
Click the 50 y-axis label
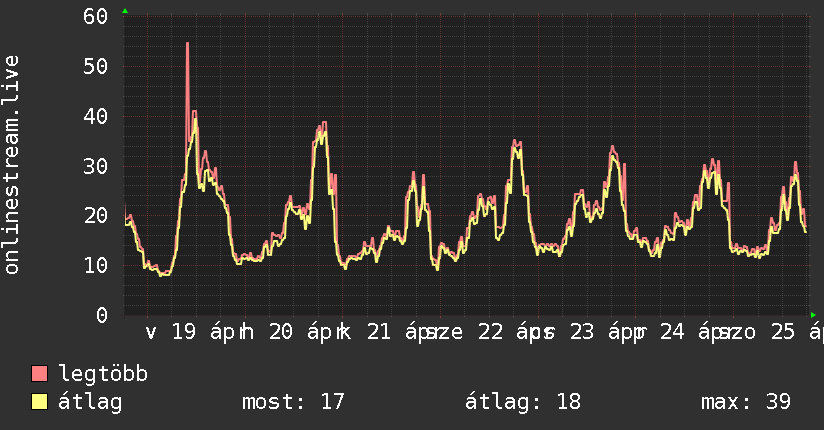click(x=96, y=67)
